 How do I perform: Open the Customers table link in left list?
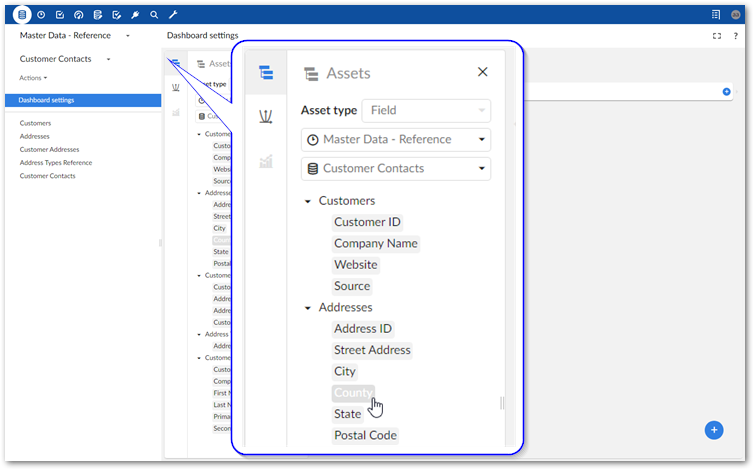coord(35,123)
